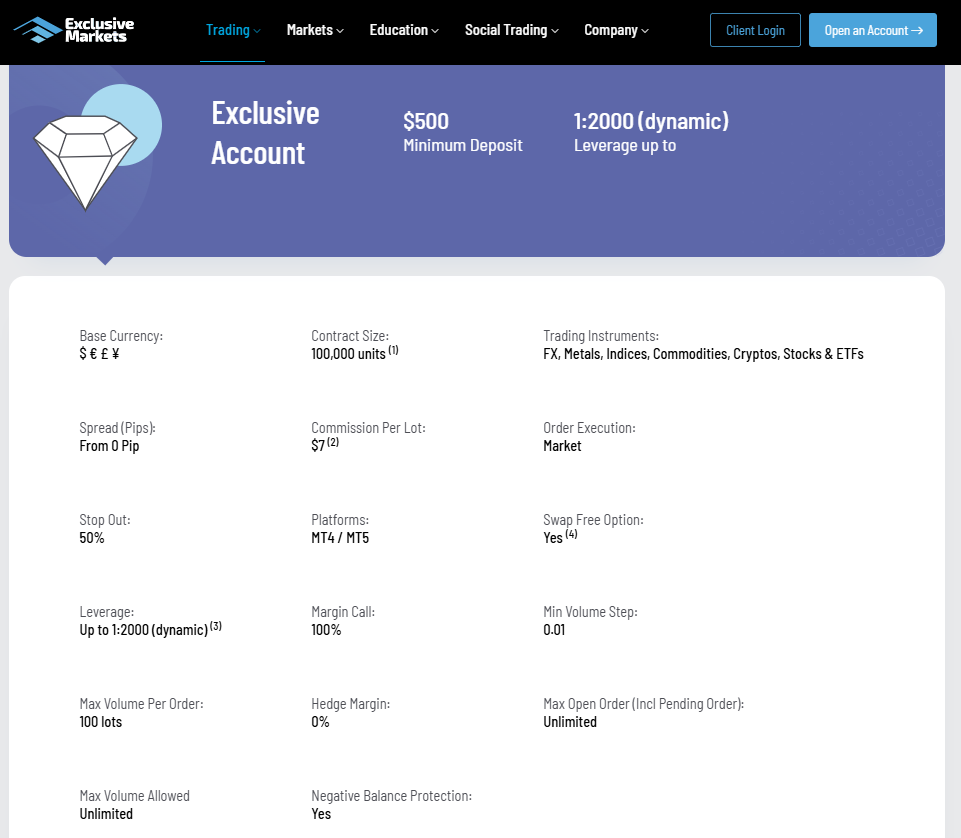This screenshot has height=838, width=961.
Task: Click the footnote (1) superscript
Action: pyautogui.click(x=393, y=350)
